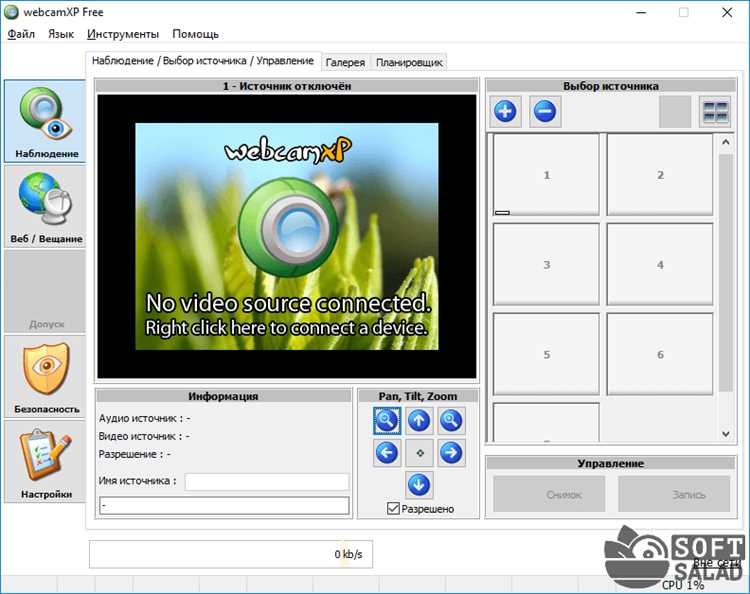Switch to the Планировщик tab
This screenshot has width=750, height=594.
click(409, 62)
